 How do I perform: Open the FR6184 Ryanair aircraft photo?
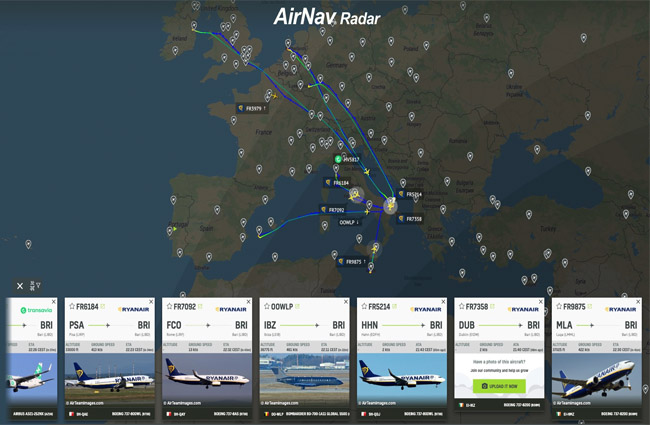(109, 379)
